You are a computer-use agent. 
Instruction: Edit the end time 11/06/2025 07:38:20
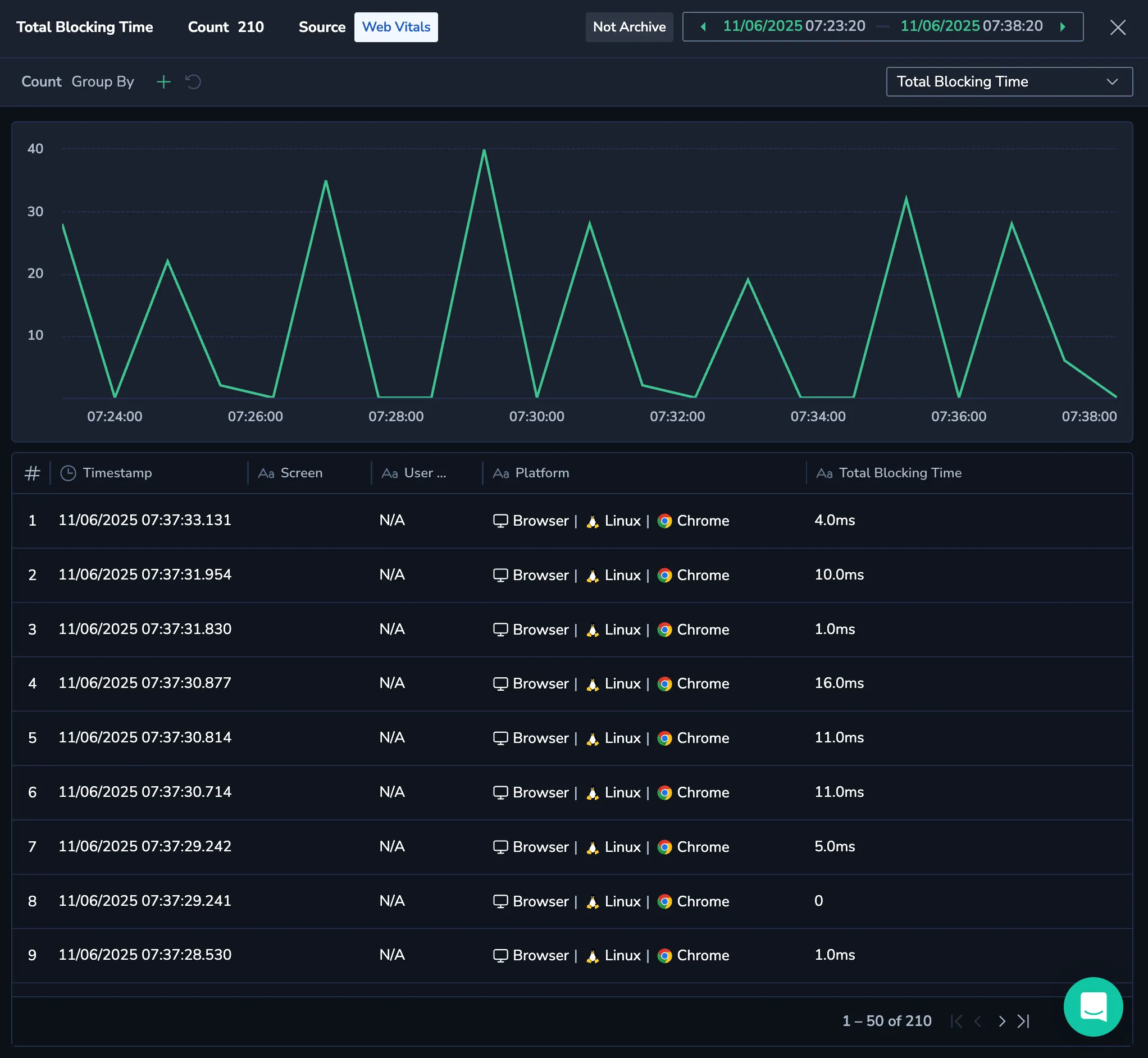[x=972, y=26]
